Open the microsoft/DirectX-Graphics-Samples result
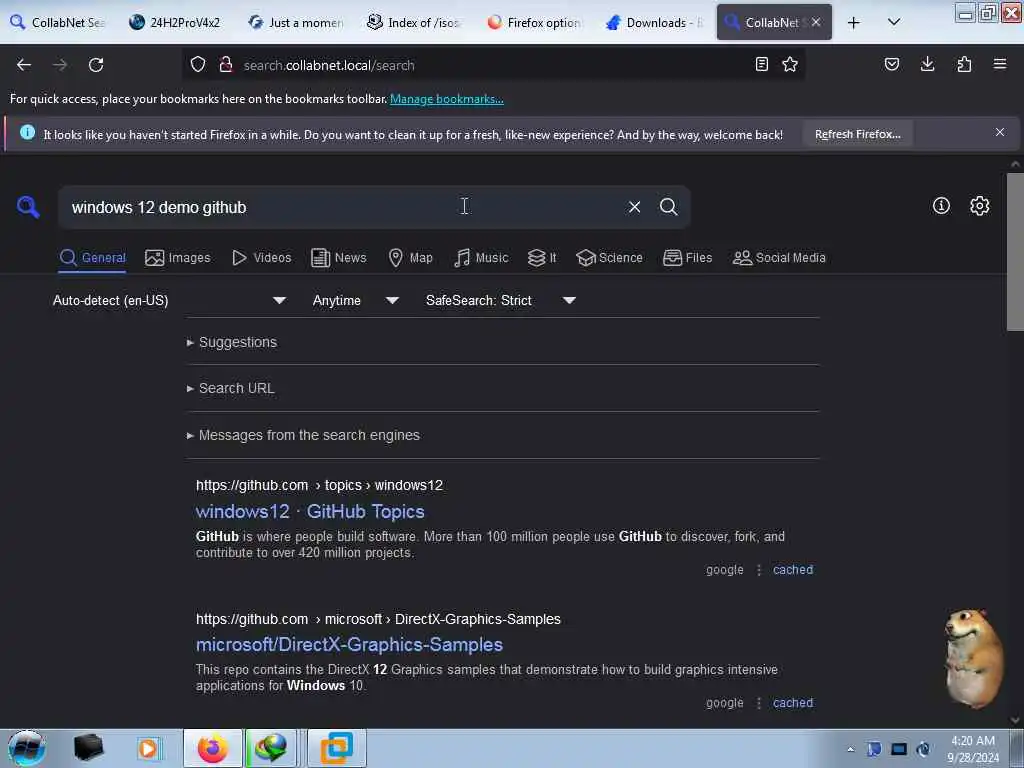This screenshot has height=768, width=1024. (349, 645)
